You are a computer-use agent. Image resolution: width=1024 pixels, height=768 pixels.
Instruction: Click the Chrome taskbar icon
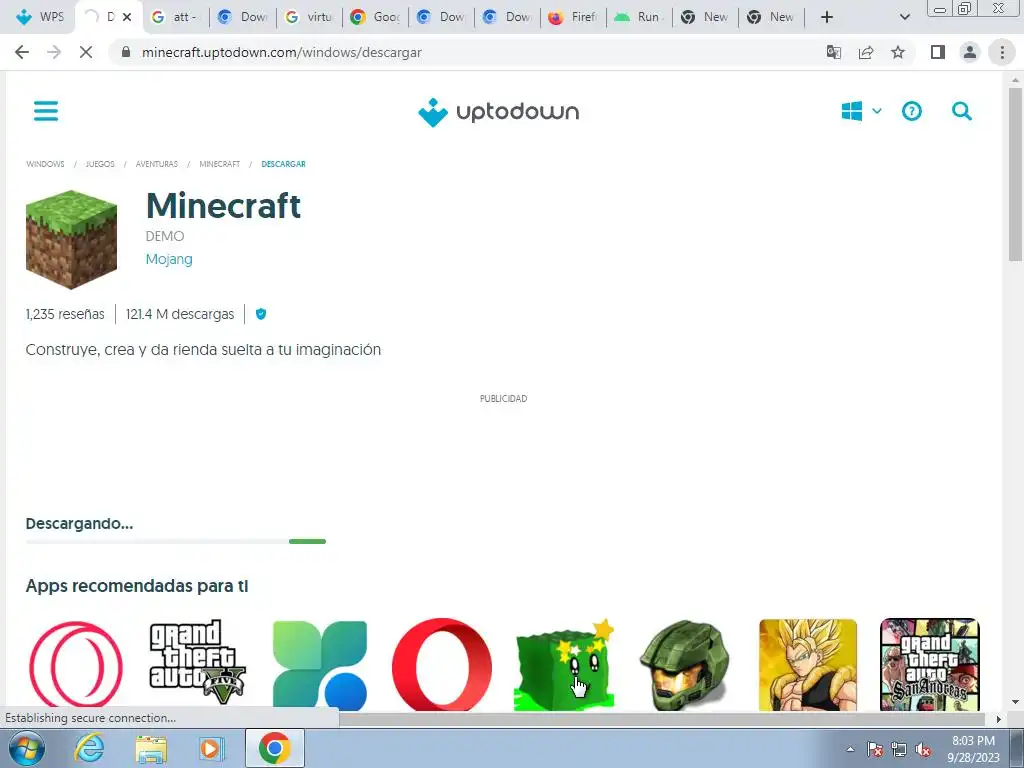click(274, 748)
